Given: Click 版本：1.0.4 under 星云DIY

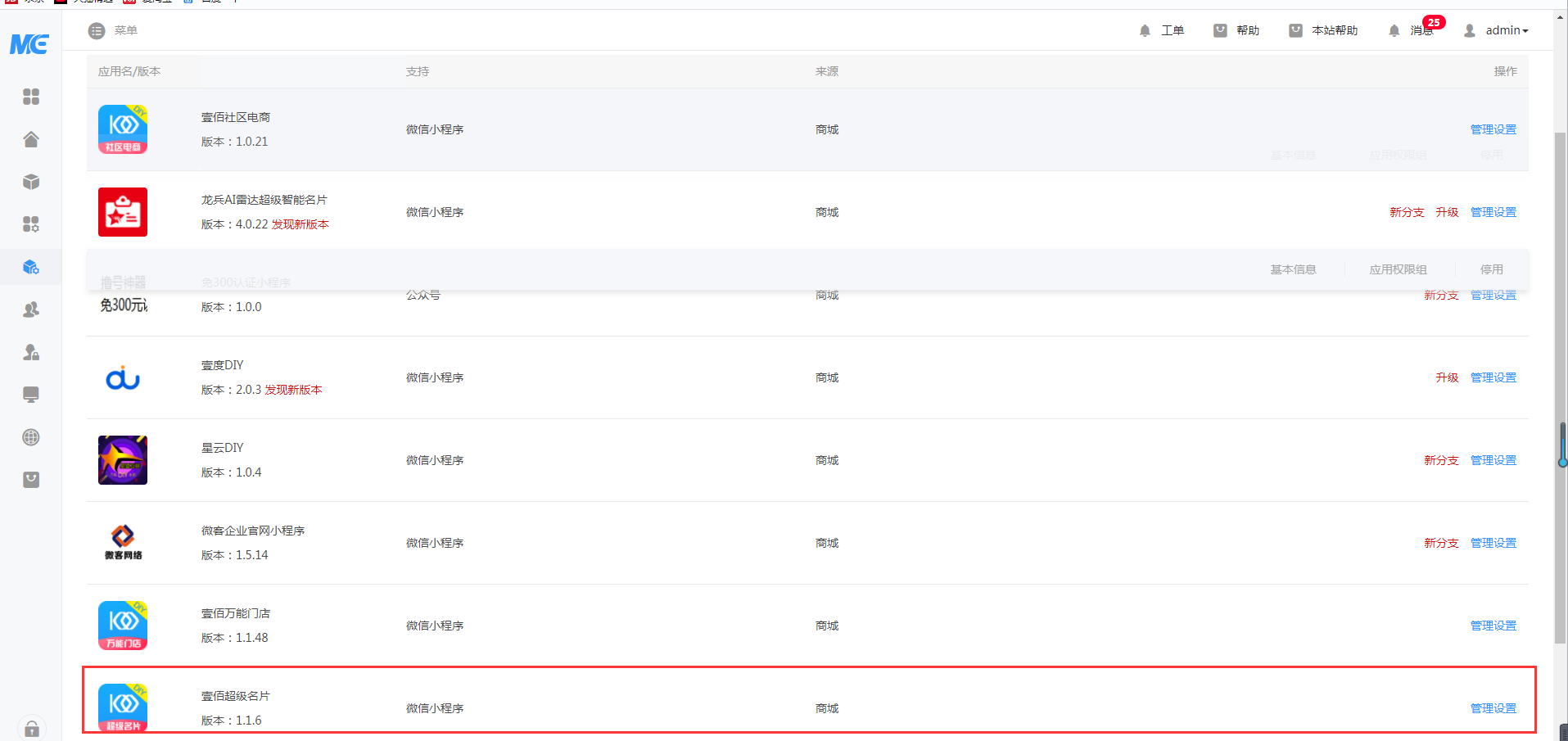Looking at the screenshot, I should pyautogui.click(x=232, y=472).
